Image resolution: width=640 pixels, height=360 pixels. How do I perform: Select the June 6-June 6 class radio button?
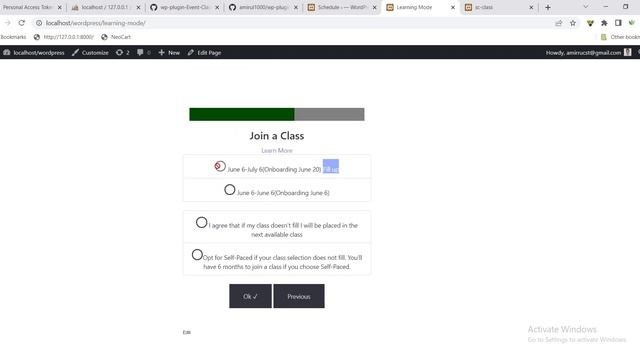coord(230,190)
